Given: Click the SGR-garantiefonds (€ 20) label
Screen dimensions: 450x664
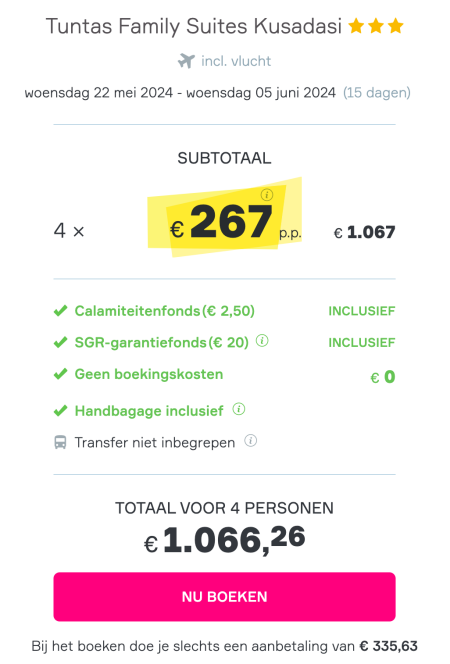Looking at the screenshot, I should (x=162, y=342).
